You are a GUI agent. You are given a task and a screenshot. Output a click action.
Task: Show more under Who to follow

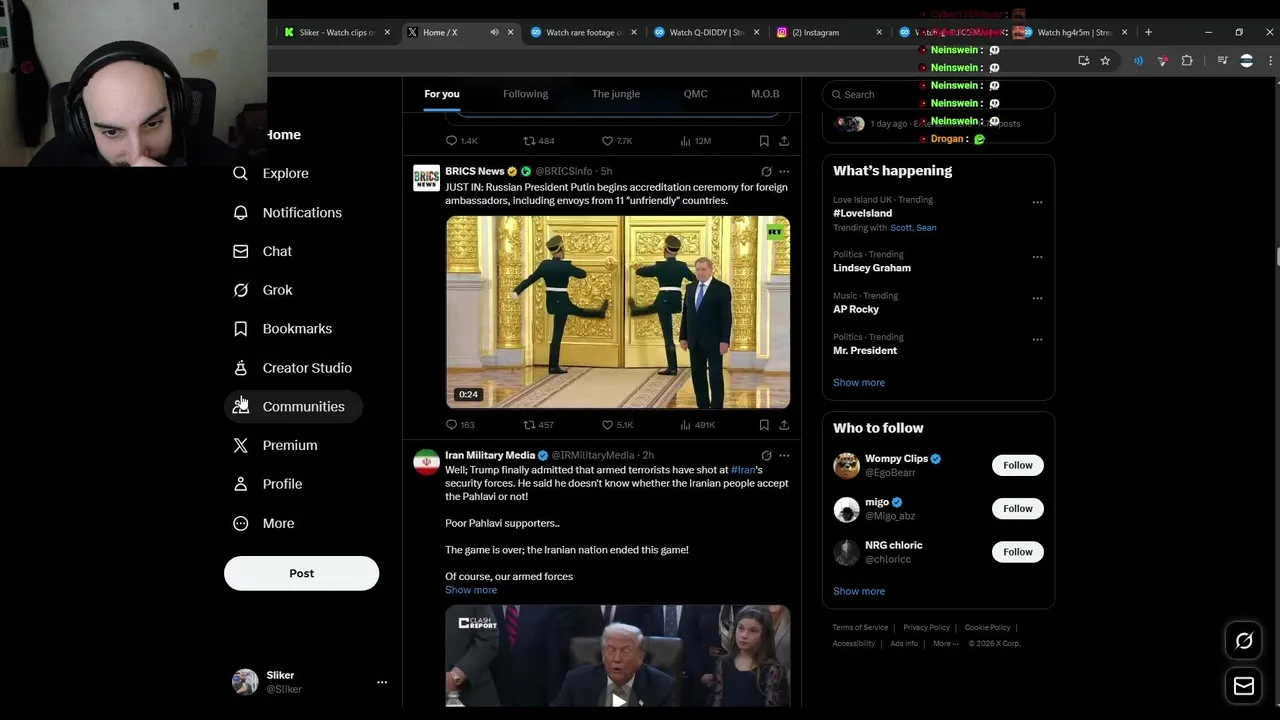coord(859,591)
